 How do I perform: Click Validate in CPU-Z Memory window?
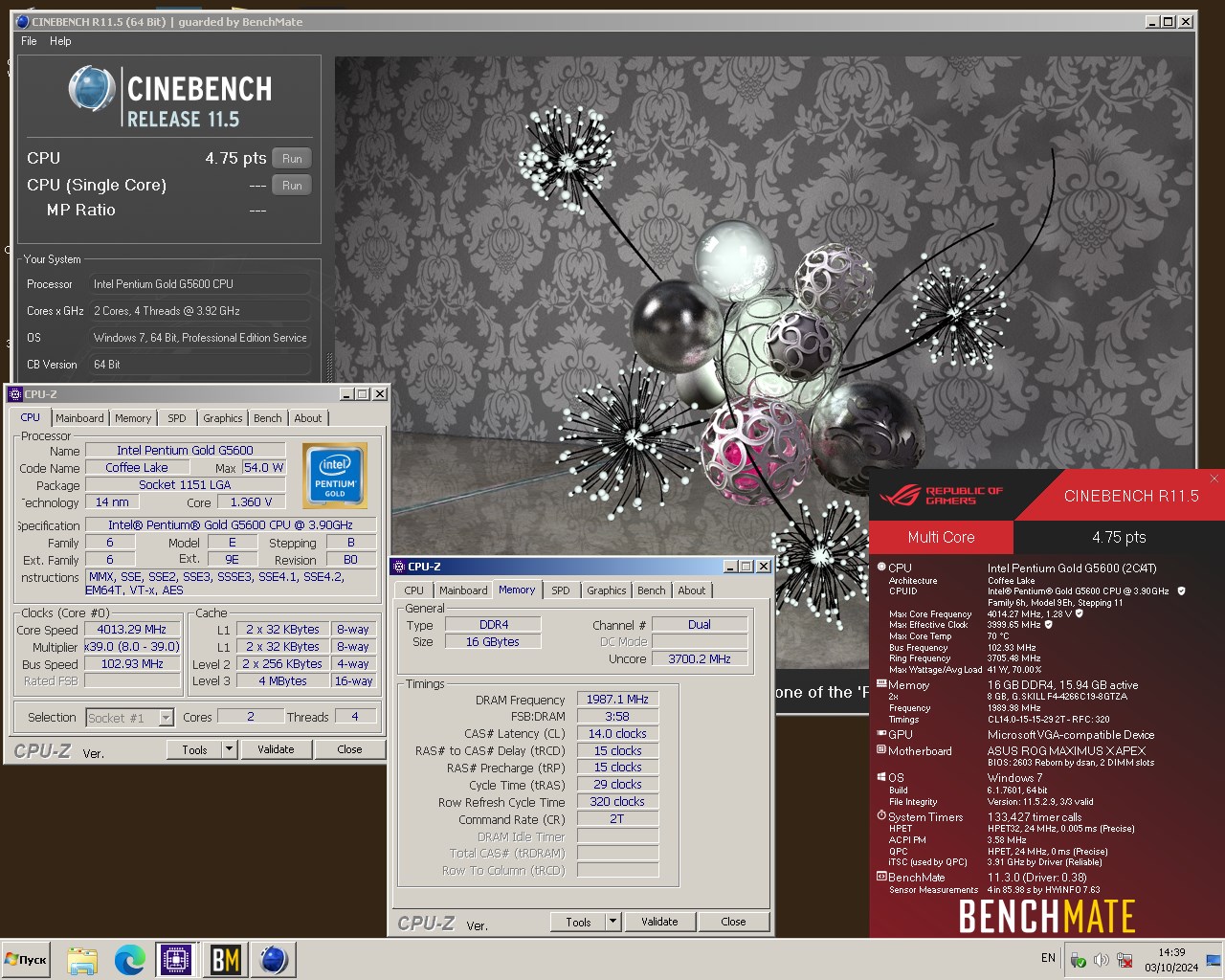click(659, 922)
